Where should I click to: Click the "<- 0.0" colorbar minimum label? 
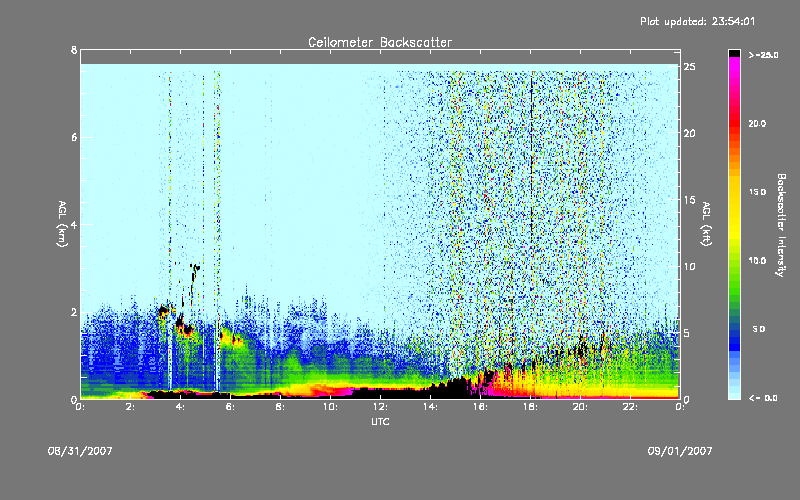[763, 398]
